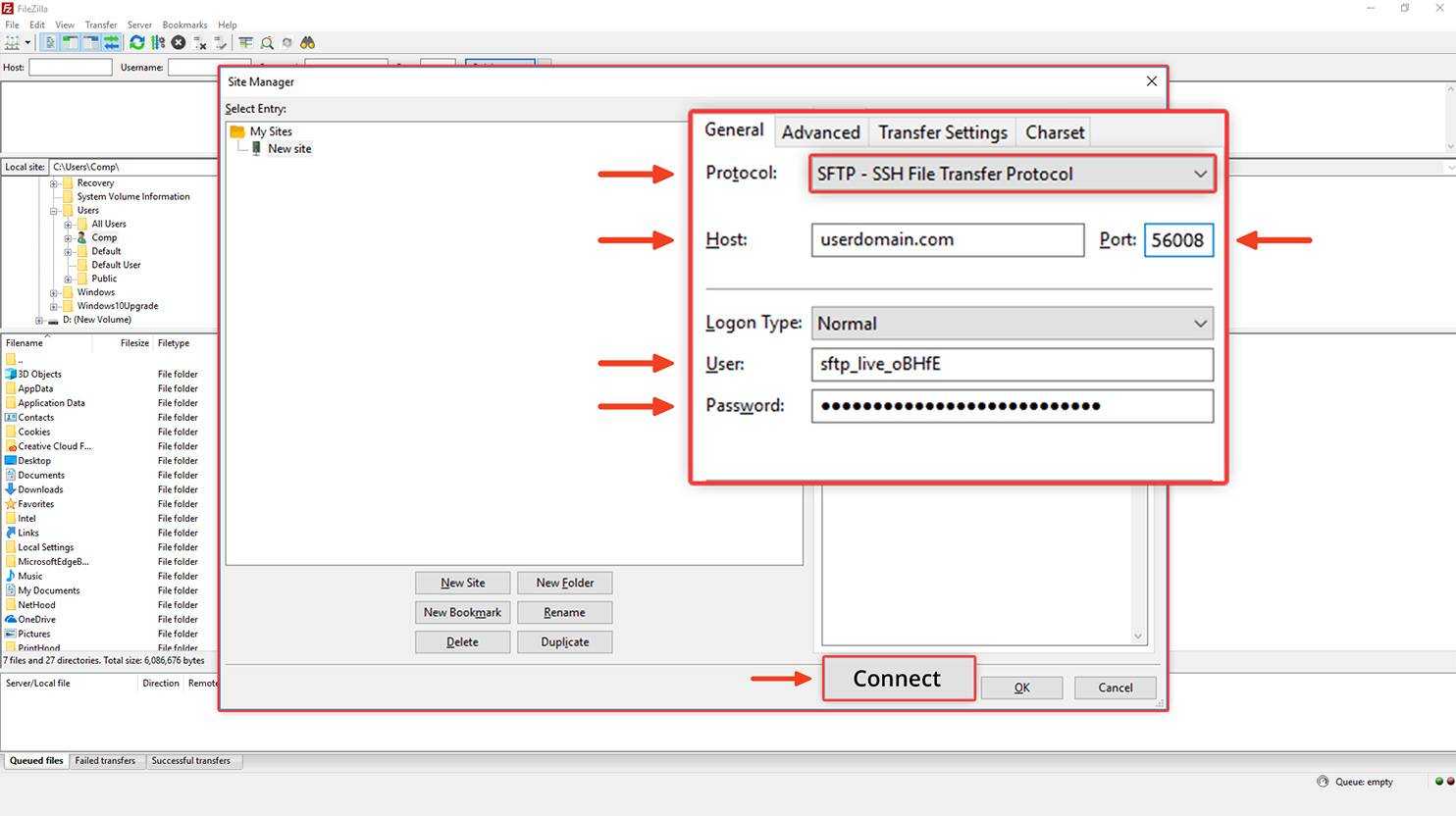
Task: Toggle local directory tree view icon
Action: [71, 43]
